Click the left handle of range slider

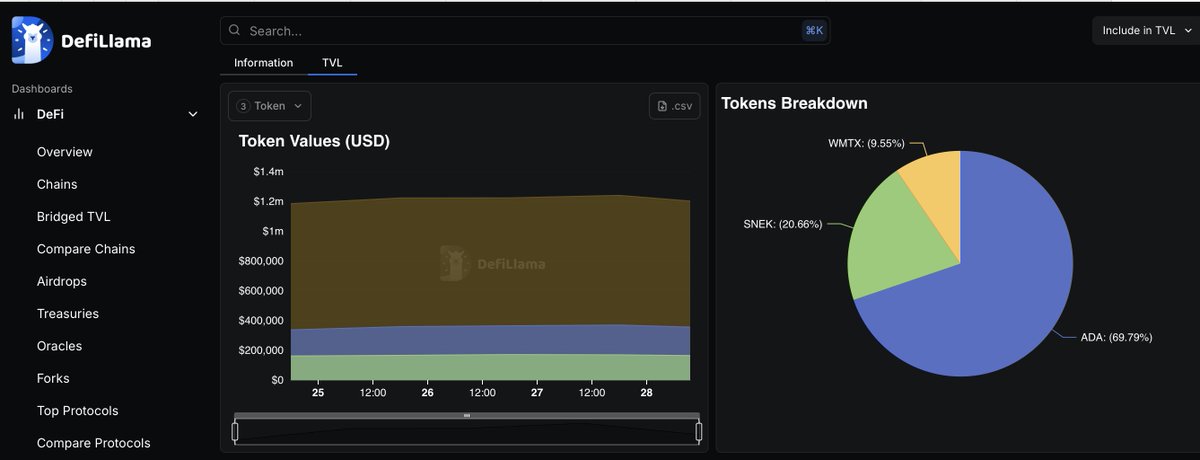click(x=235, y=432)
